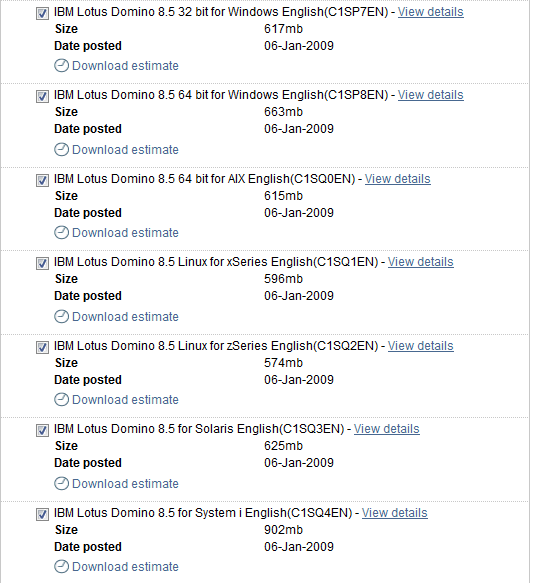Open View details for C1SQ1EN xSeries
This screenshot has height=583, width=535.
tap(420, 262)
